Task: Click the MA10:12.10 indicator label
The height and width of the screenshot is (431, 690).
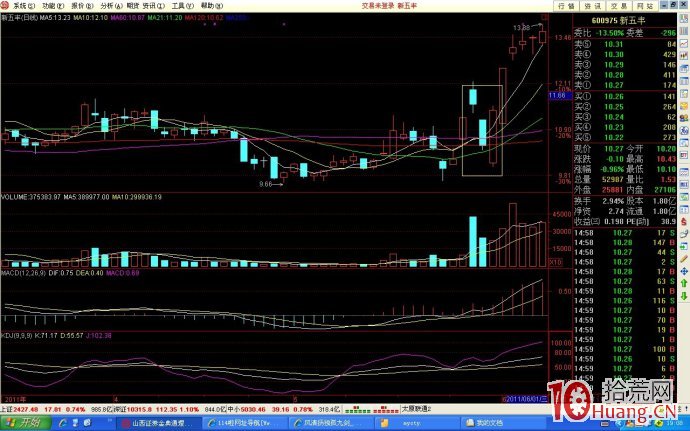Action: [90, 18]
